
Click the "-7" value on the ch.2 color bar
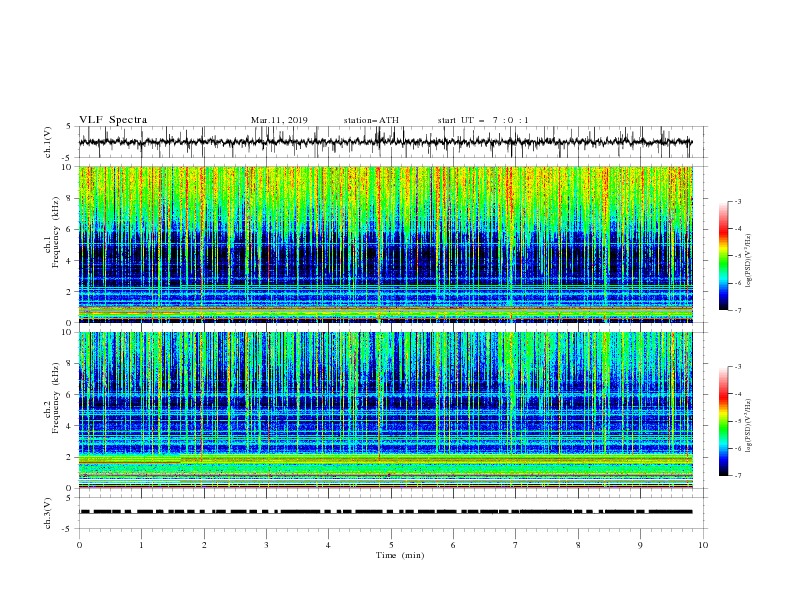point(738,475)
